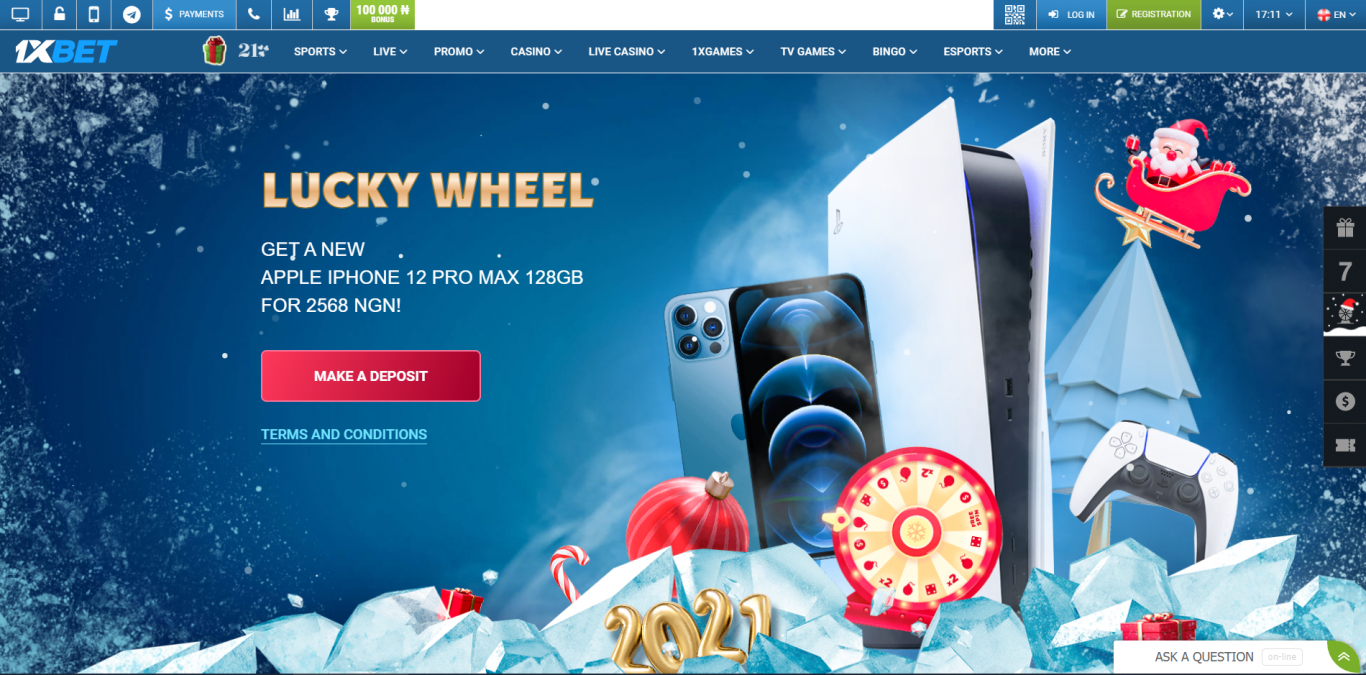Click the 100 000 bonus banner
1366x675 pixels.
tap(382, 14)
